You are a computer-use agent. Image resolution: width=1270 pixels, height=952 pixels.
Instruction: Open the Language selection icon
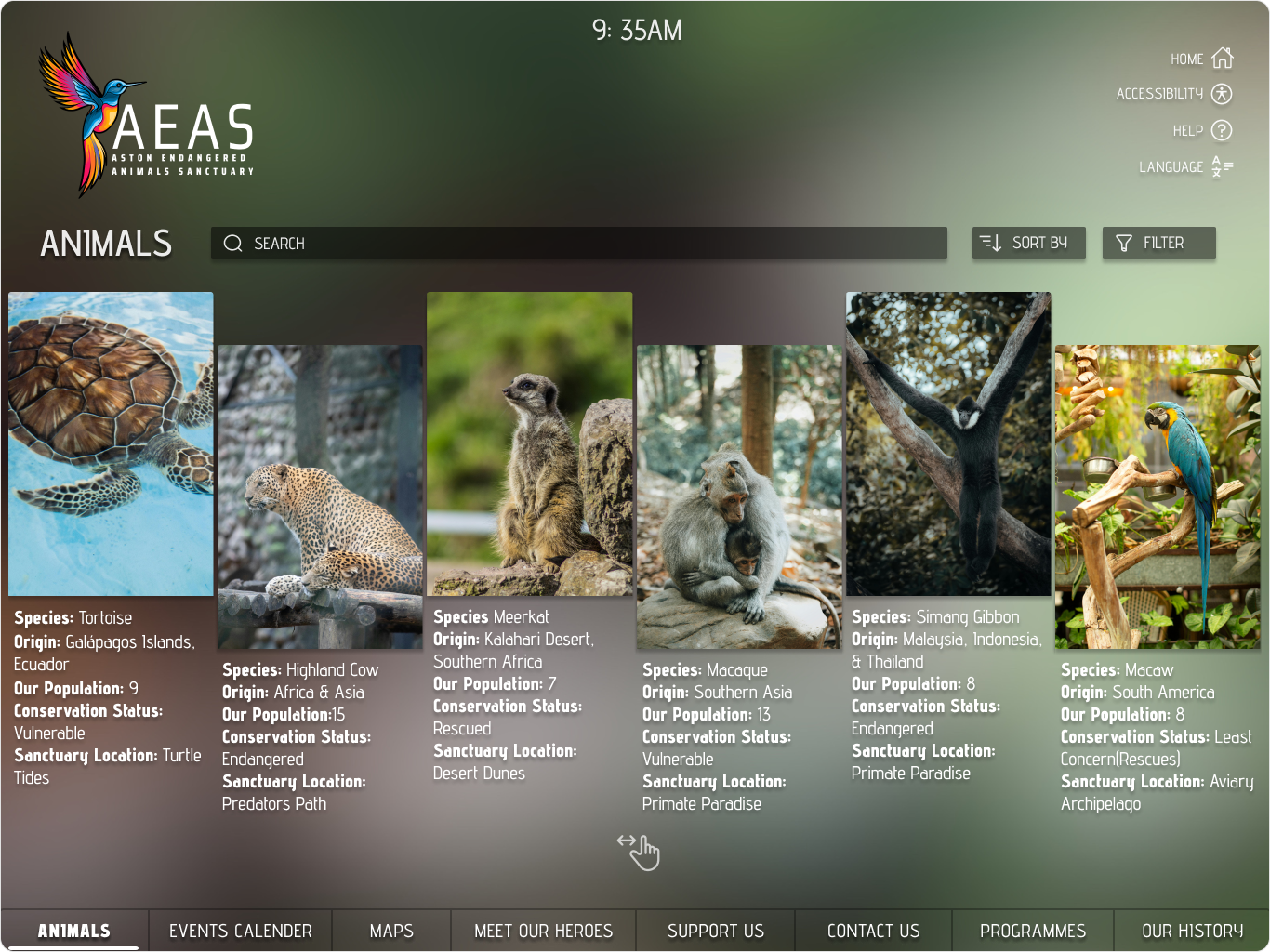1221,166
